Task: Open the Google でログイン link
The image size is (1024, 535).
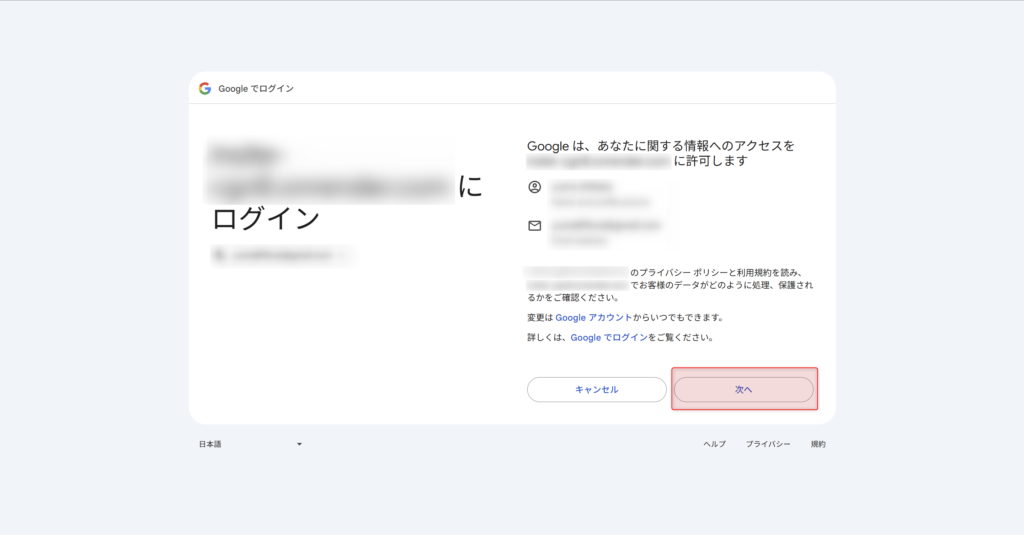Action: [x=609, y=338]
